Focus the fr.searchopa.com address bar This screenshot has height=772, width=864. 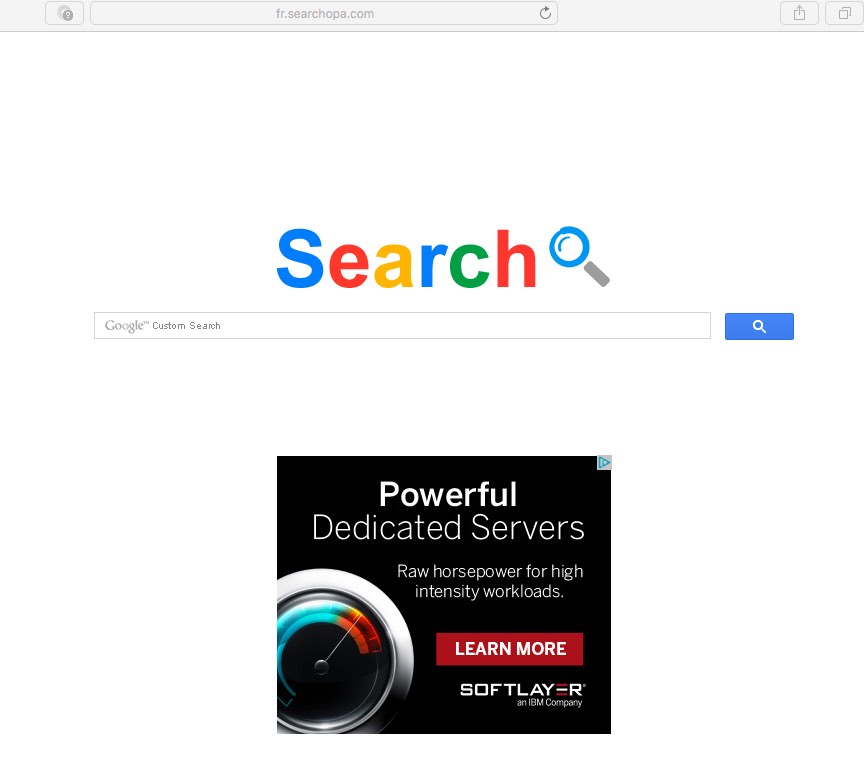[x=324, y=13]
